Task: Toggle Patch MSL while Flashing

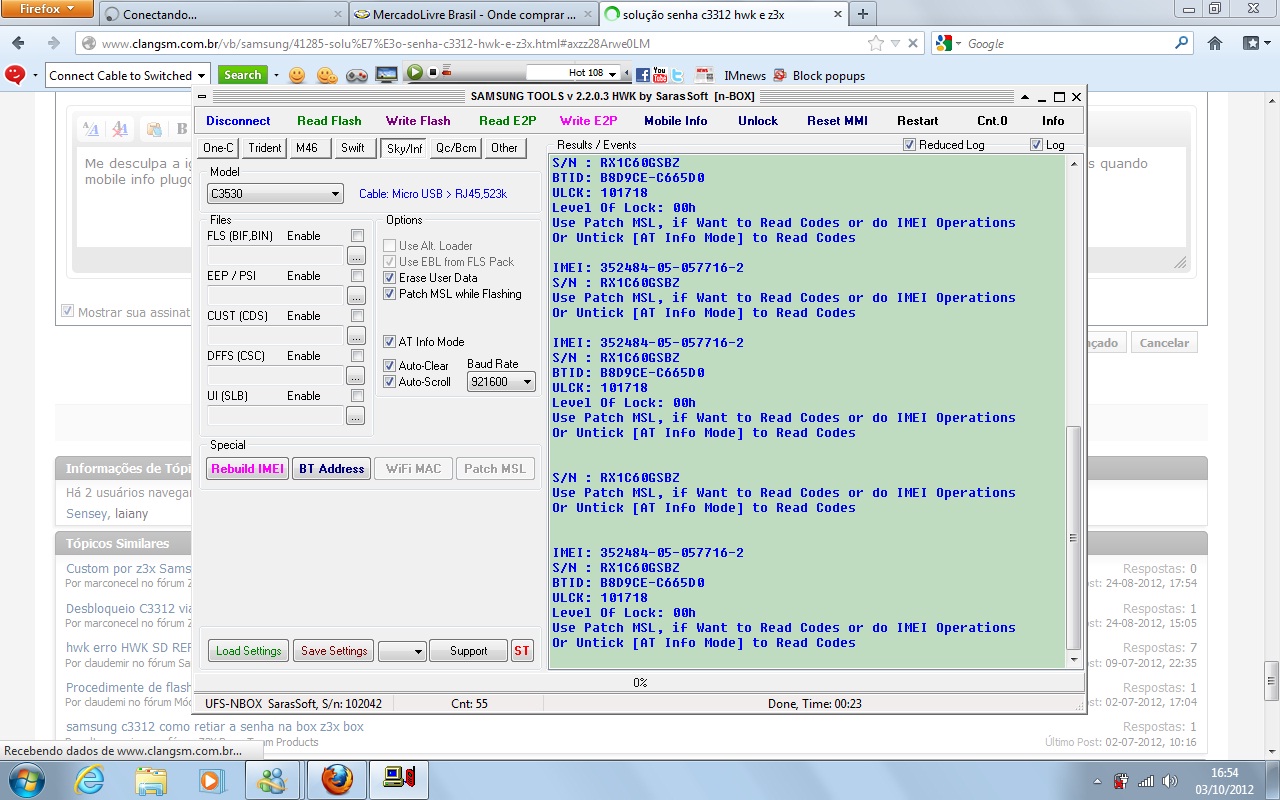Action: tap(390, 294)
